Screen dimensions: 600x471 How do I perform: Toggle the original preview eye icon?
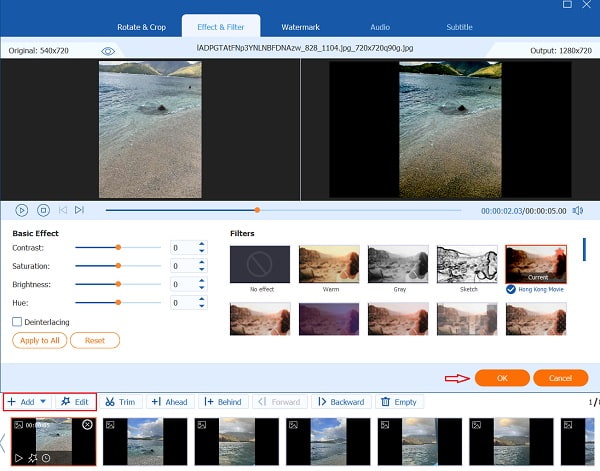[x=108, y=51]
